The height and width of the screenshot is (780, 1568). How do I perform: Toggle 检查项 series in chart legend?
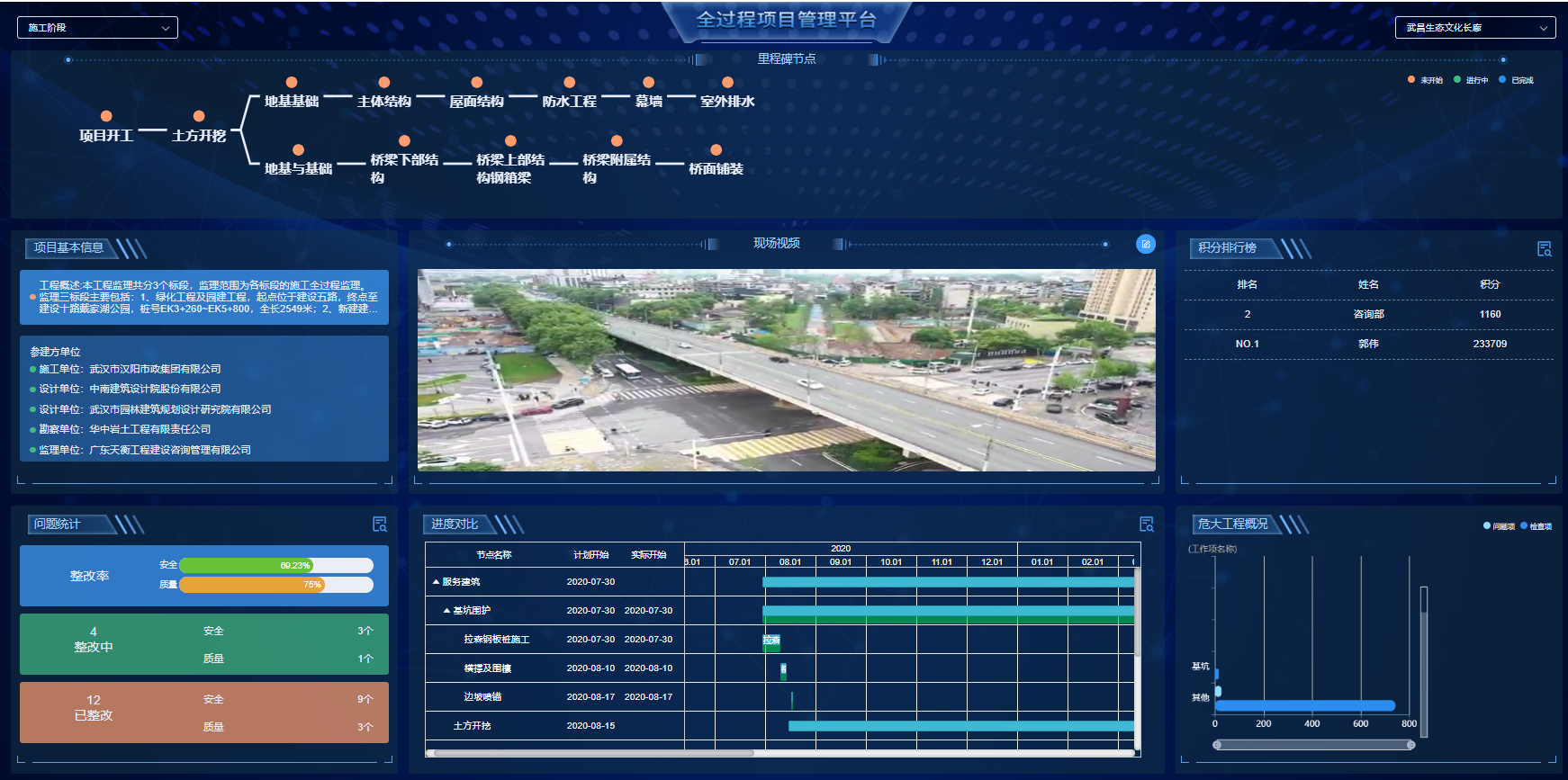(1536, 526)
